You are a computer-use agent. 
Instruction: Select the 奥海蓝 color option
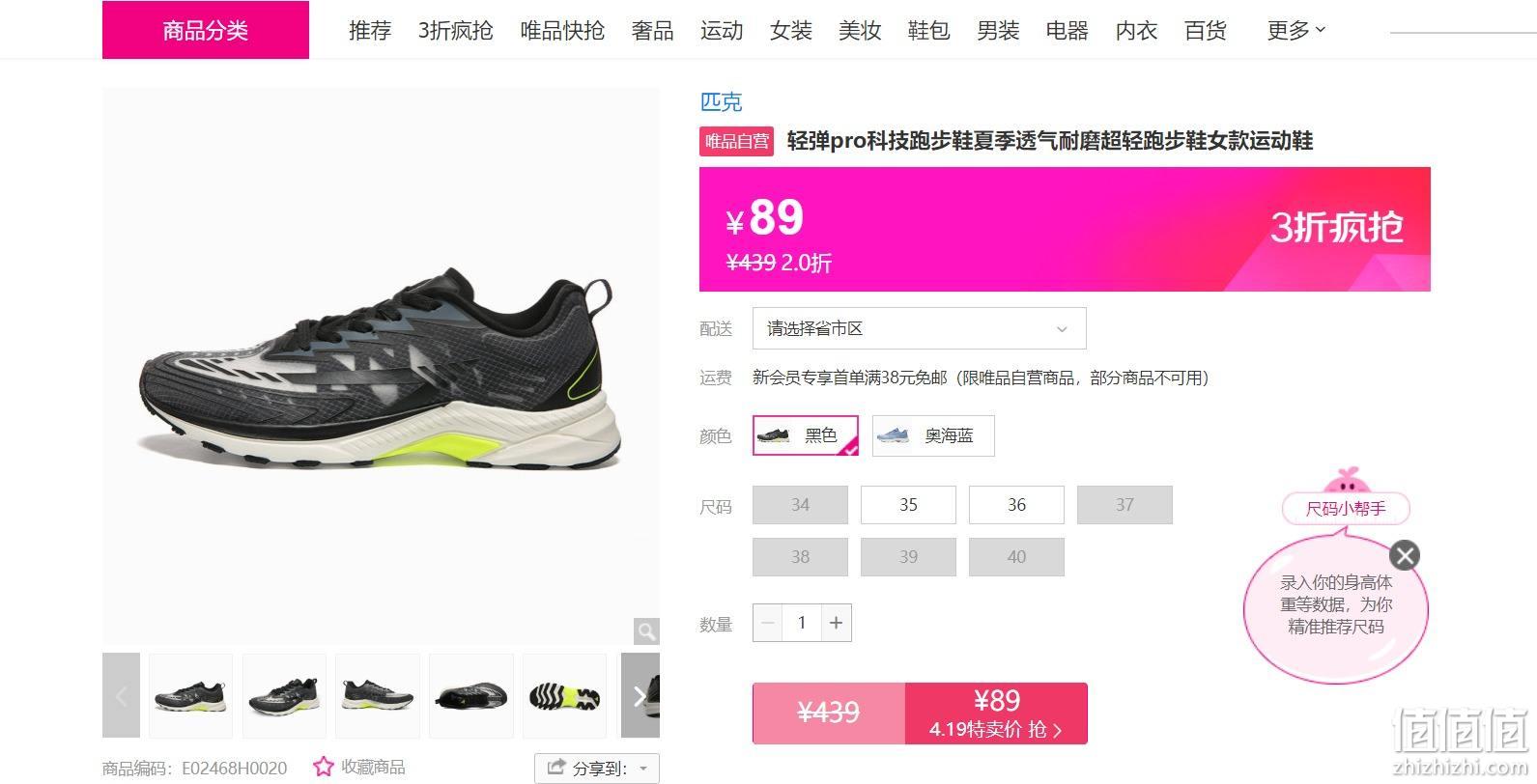[x=933, y=435]
